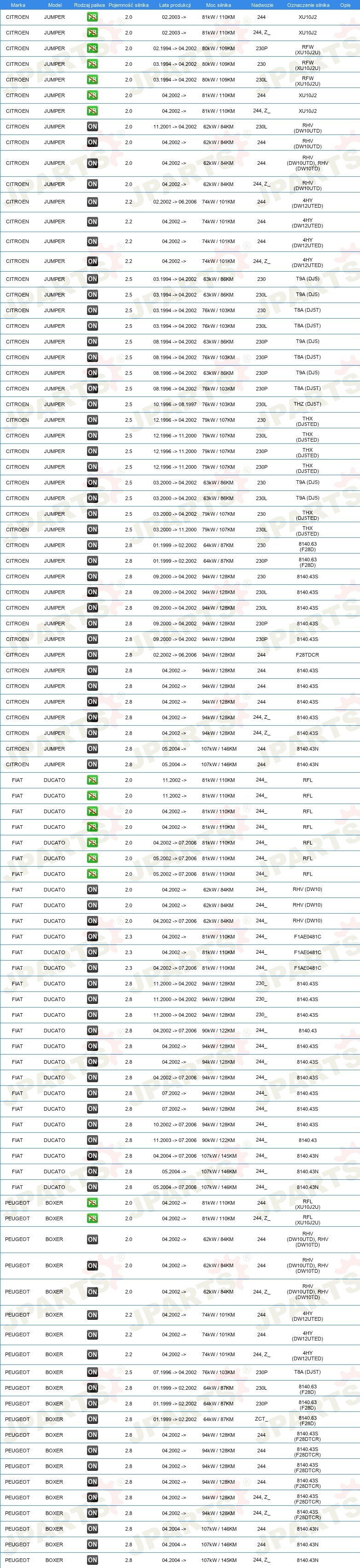Click petrol icon in Jumper 02.1994 230P row
Screen dimensions: 360x1568
tap(93, 48)
